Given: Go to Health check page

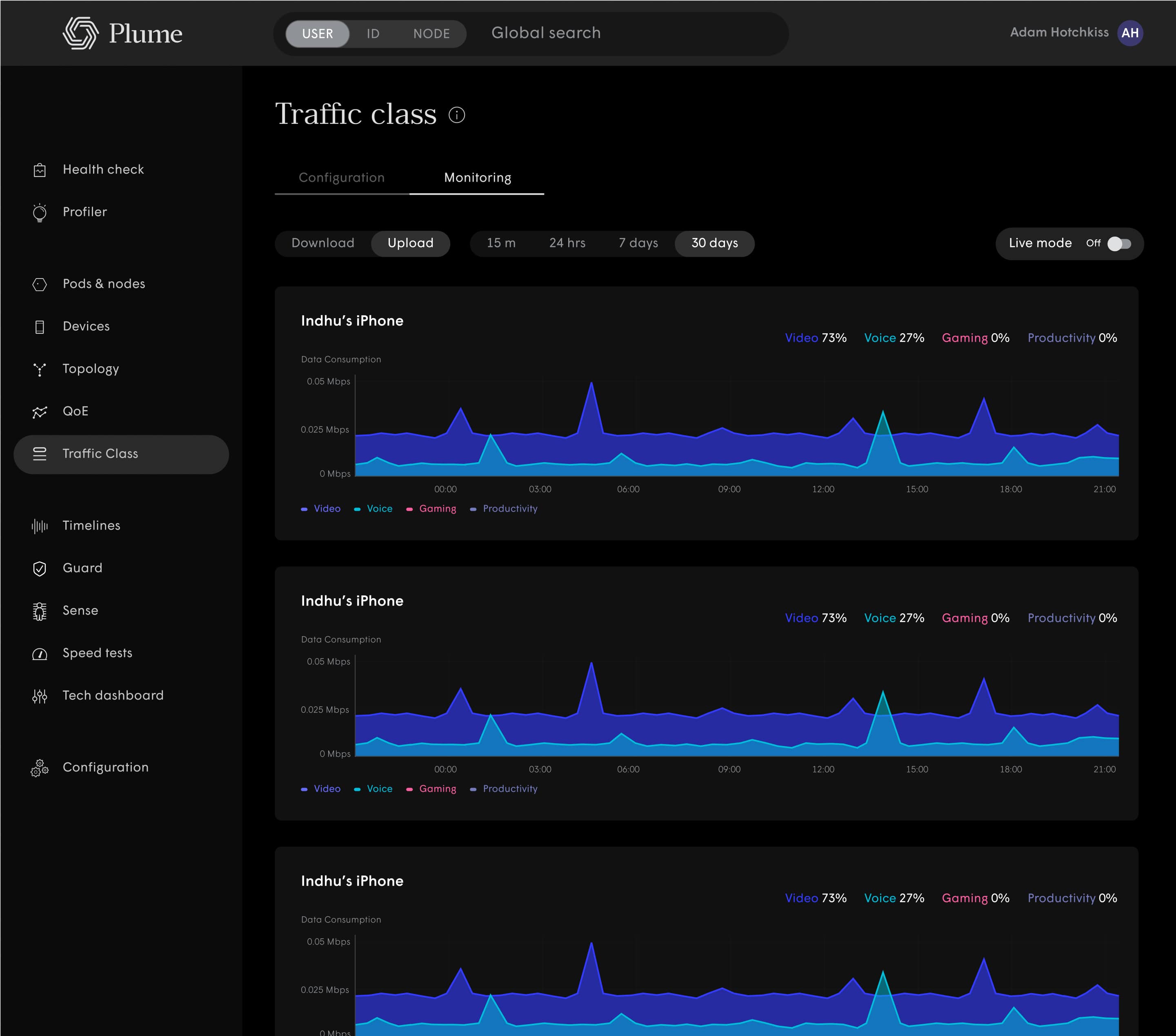Looking at the screenshot, I should tap(104, 170).
